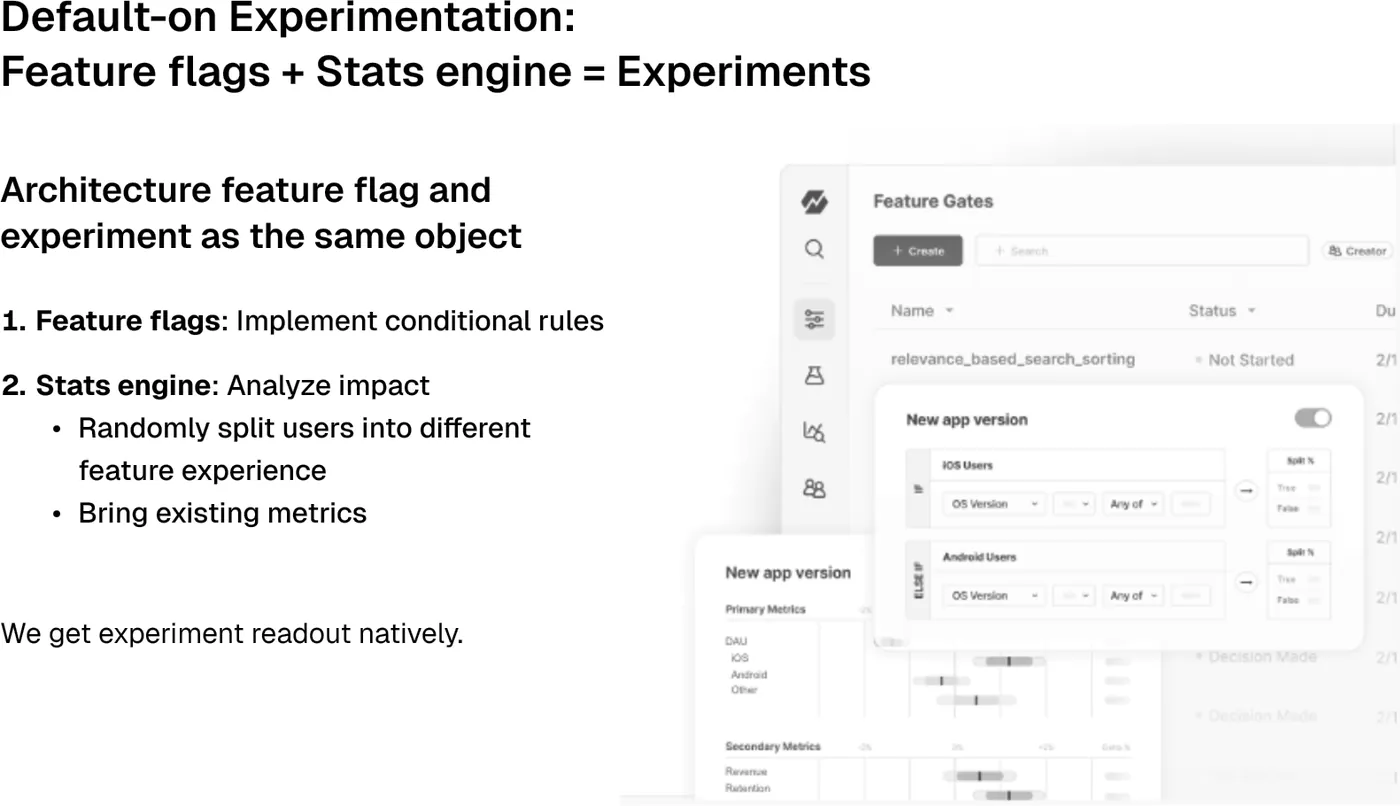Sort by the Status column header
Viewport: 1400px width, 806px height.
click(1221, 311)
